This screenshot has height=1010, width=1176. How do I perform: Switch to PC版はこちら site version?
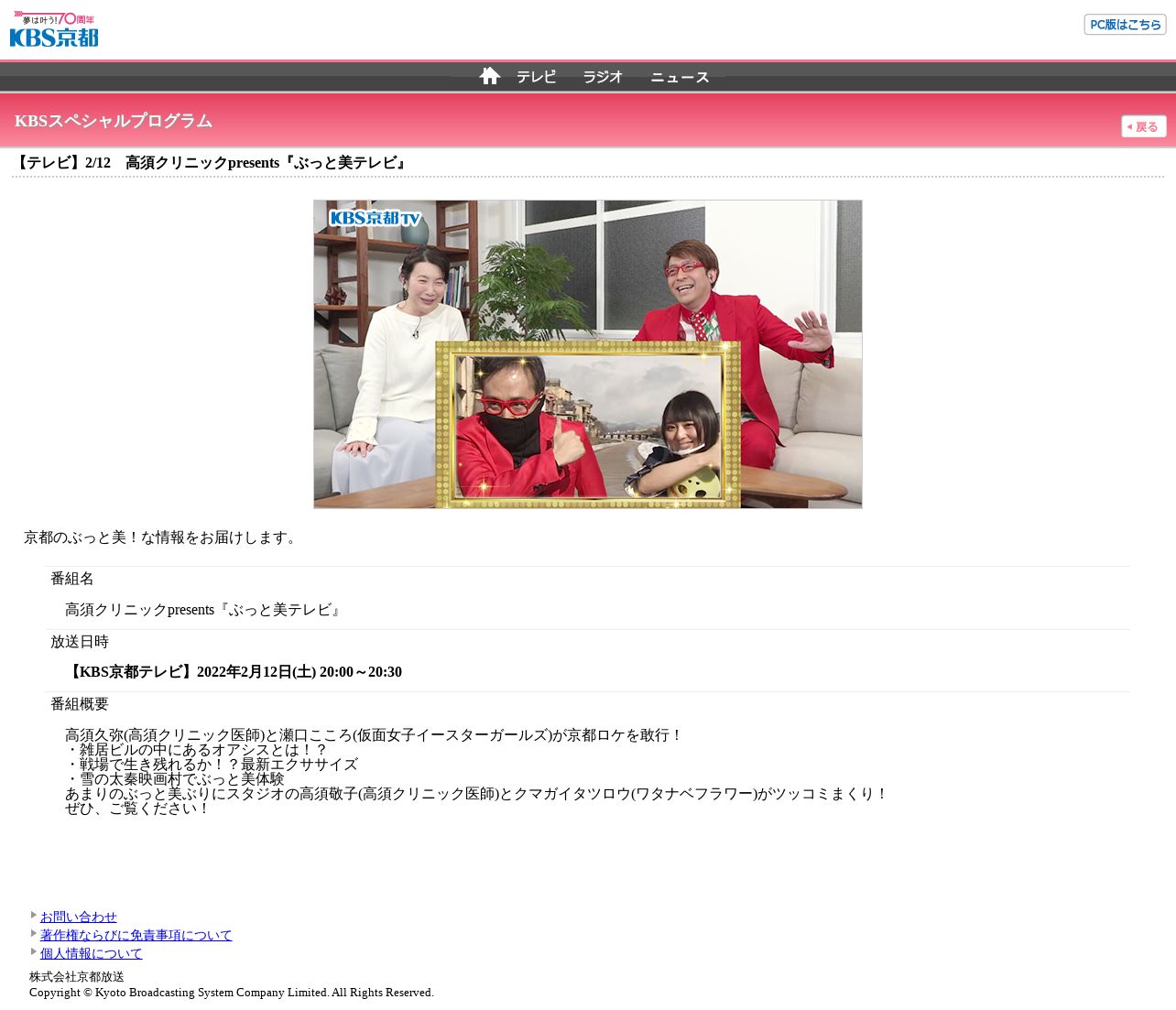(1125, 25)
